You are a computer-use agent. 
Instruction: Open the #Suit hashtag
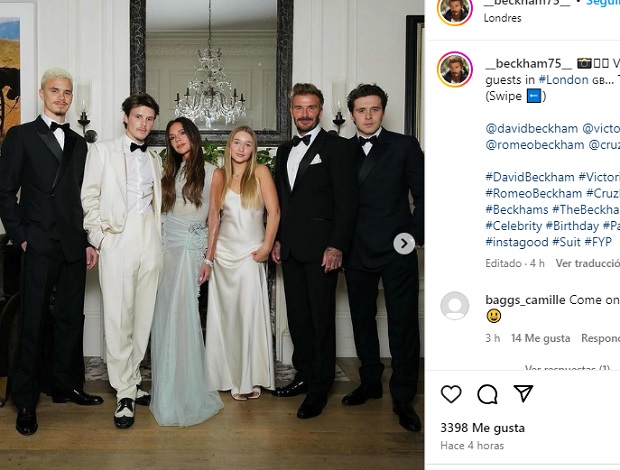click(566, 242)
